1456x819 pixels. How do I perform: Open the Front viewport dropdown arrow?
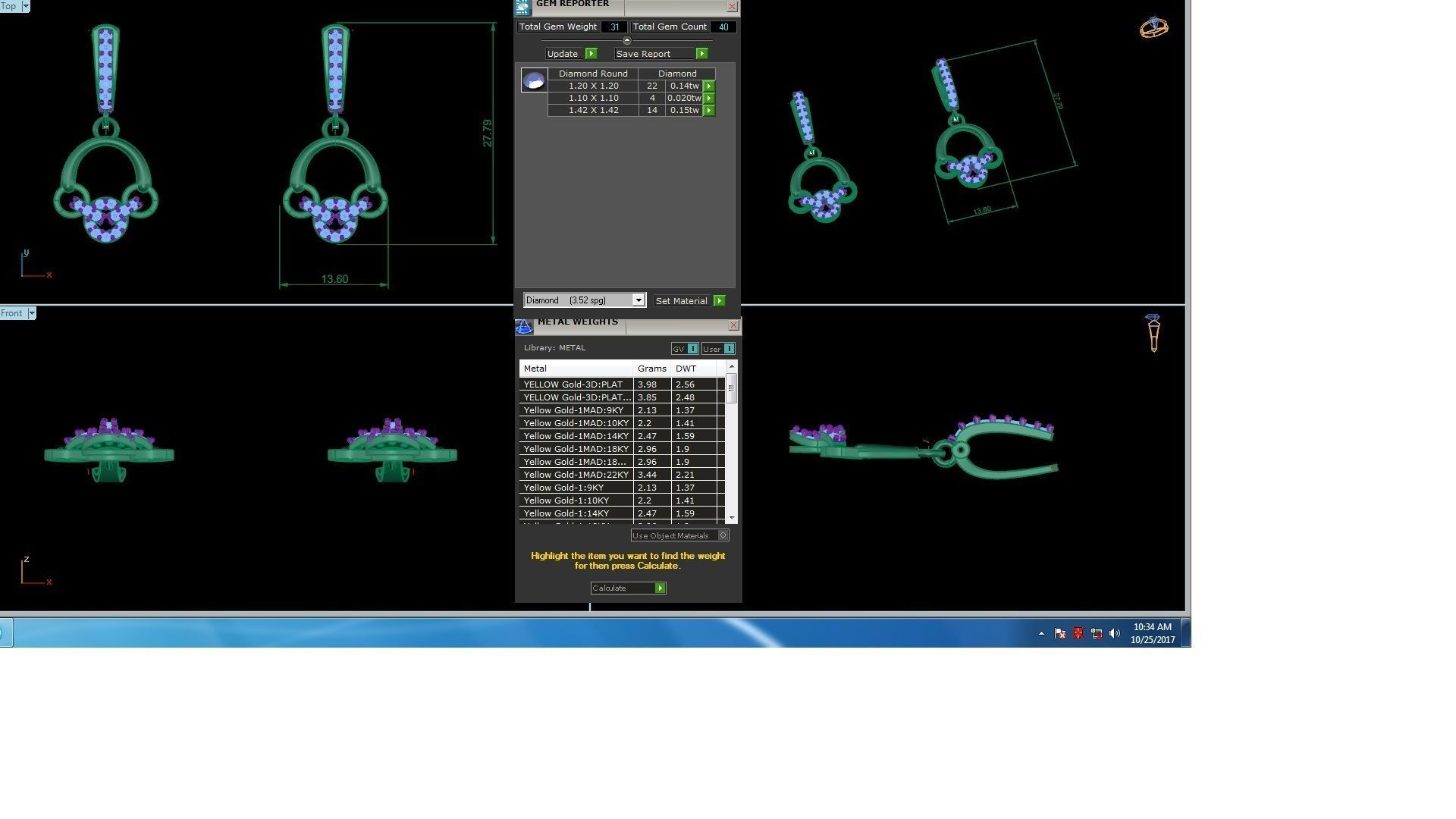(32, 313)
